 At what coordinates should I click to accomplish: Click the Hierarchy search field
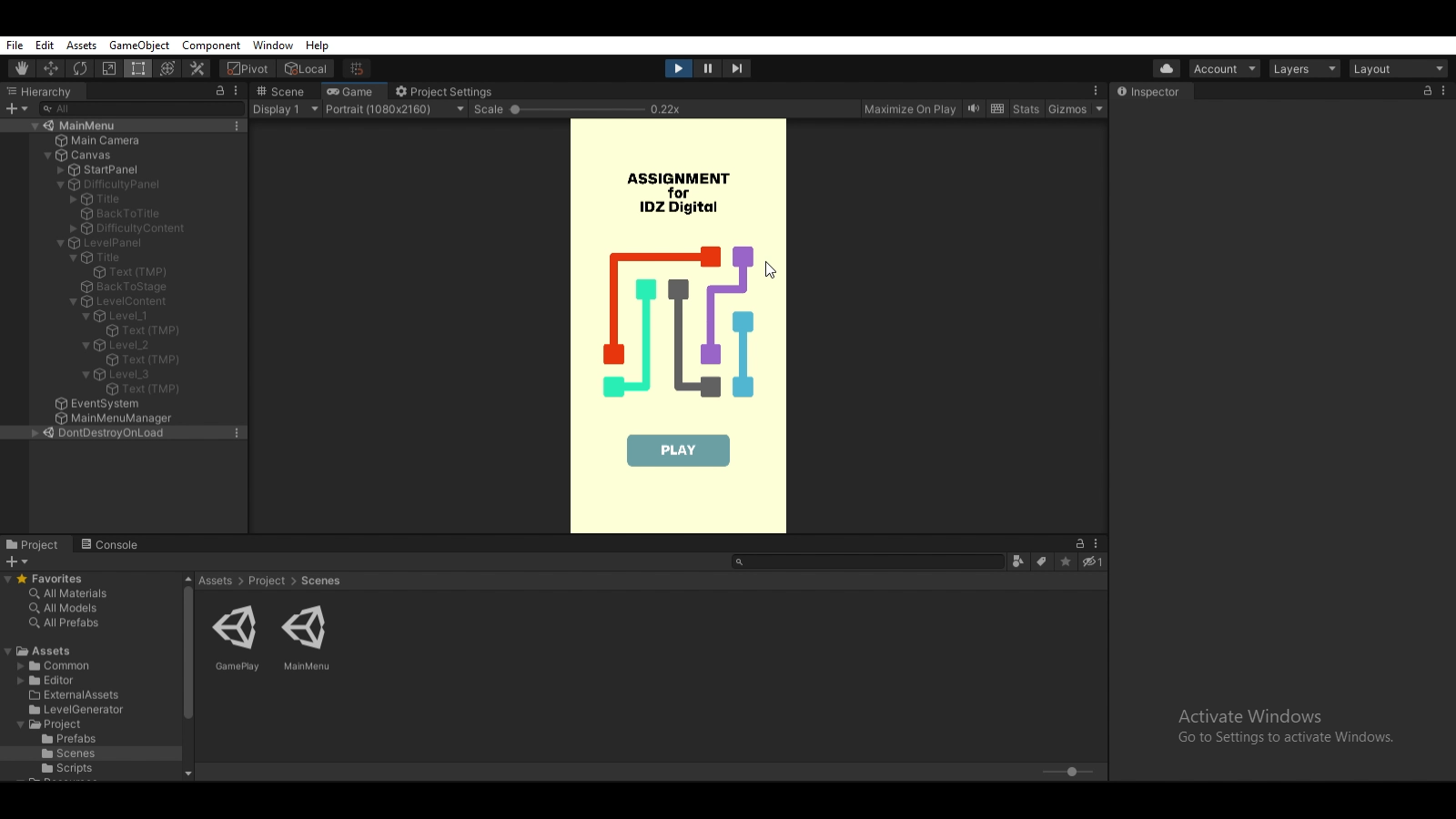(x=141, y=108)
